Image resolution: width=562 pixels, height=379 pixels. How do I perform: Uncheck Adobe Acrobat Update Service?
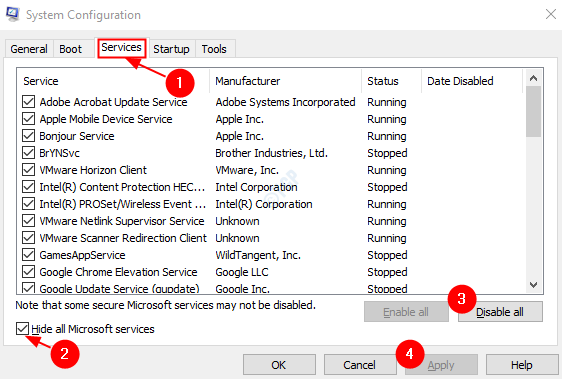point(28,102)
